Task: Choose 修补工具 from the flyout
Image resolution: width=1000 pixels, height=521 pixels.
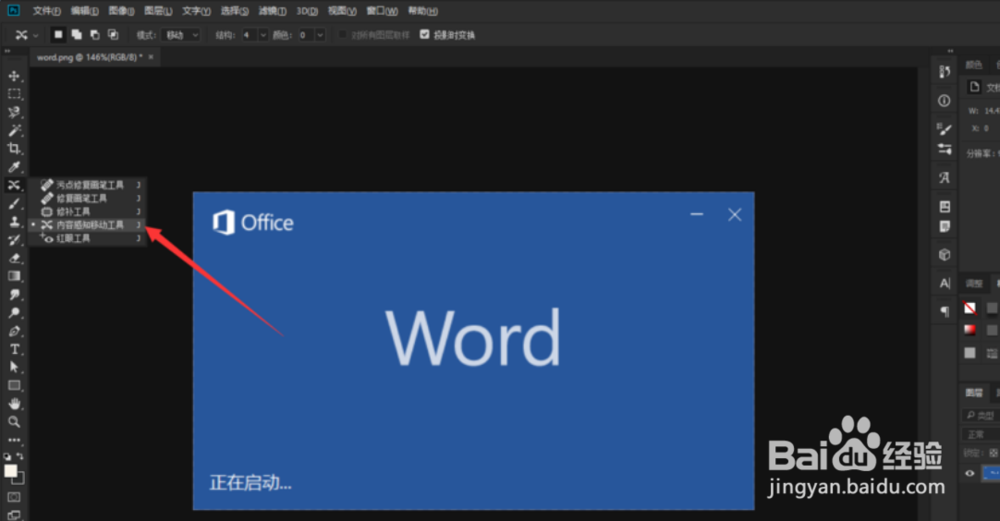Action: (x=87, y=212)
